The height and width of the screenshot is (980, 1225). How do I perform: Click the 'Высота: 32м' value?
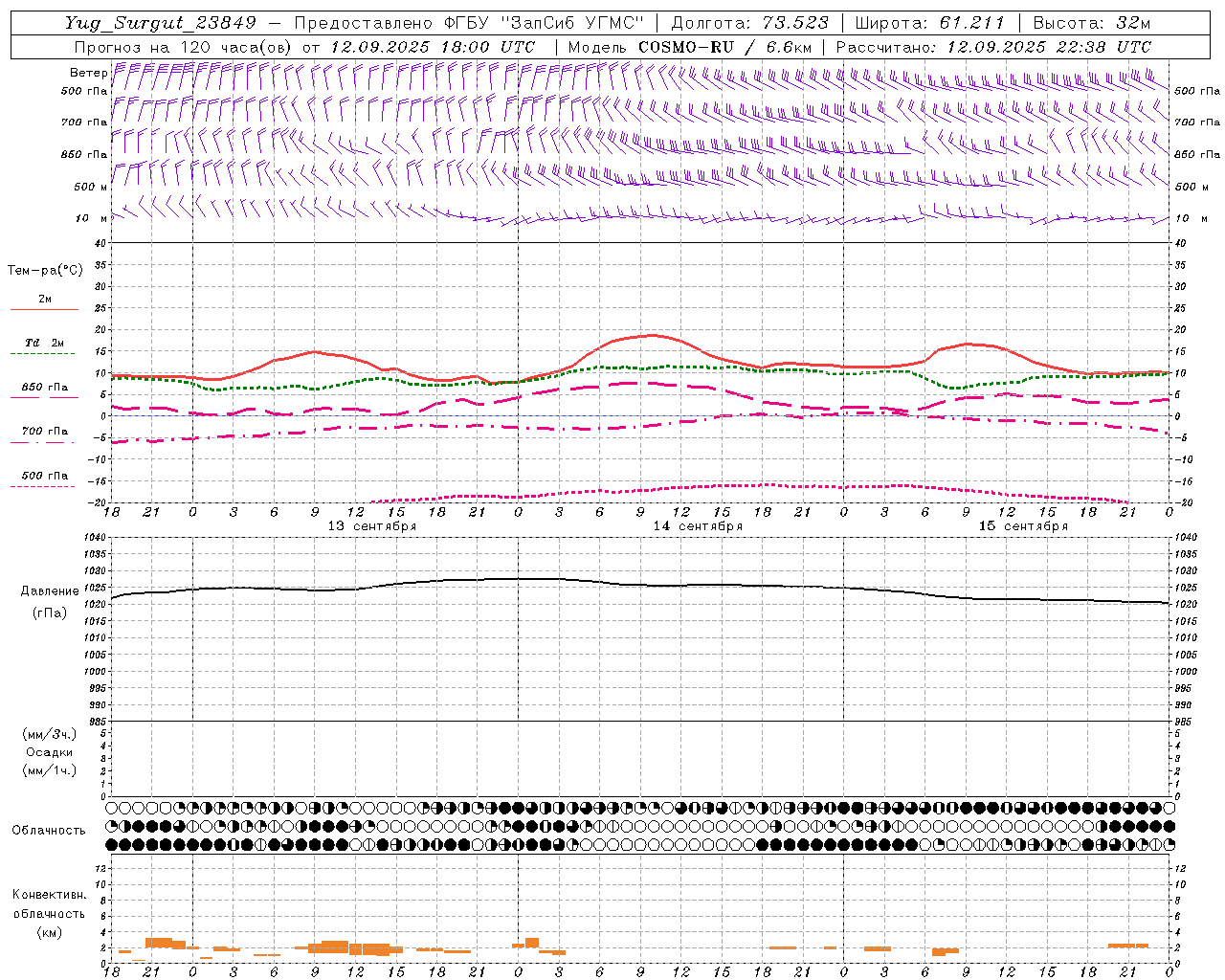point(1092,23)
